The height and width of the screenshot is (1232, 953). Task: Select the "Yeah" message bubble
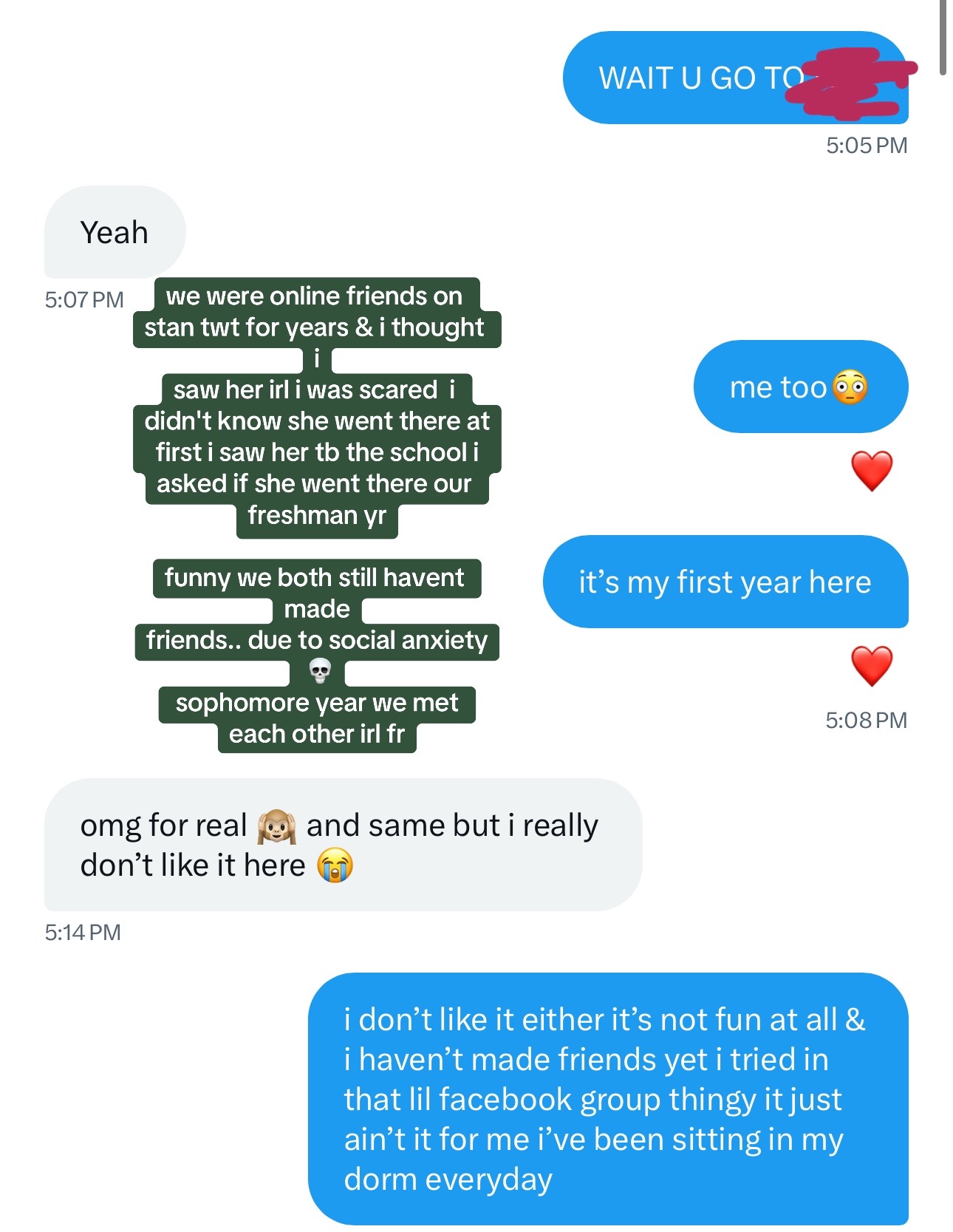point(115,232)
